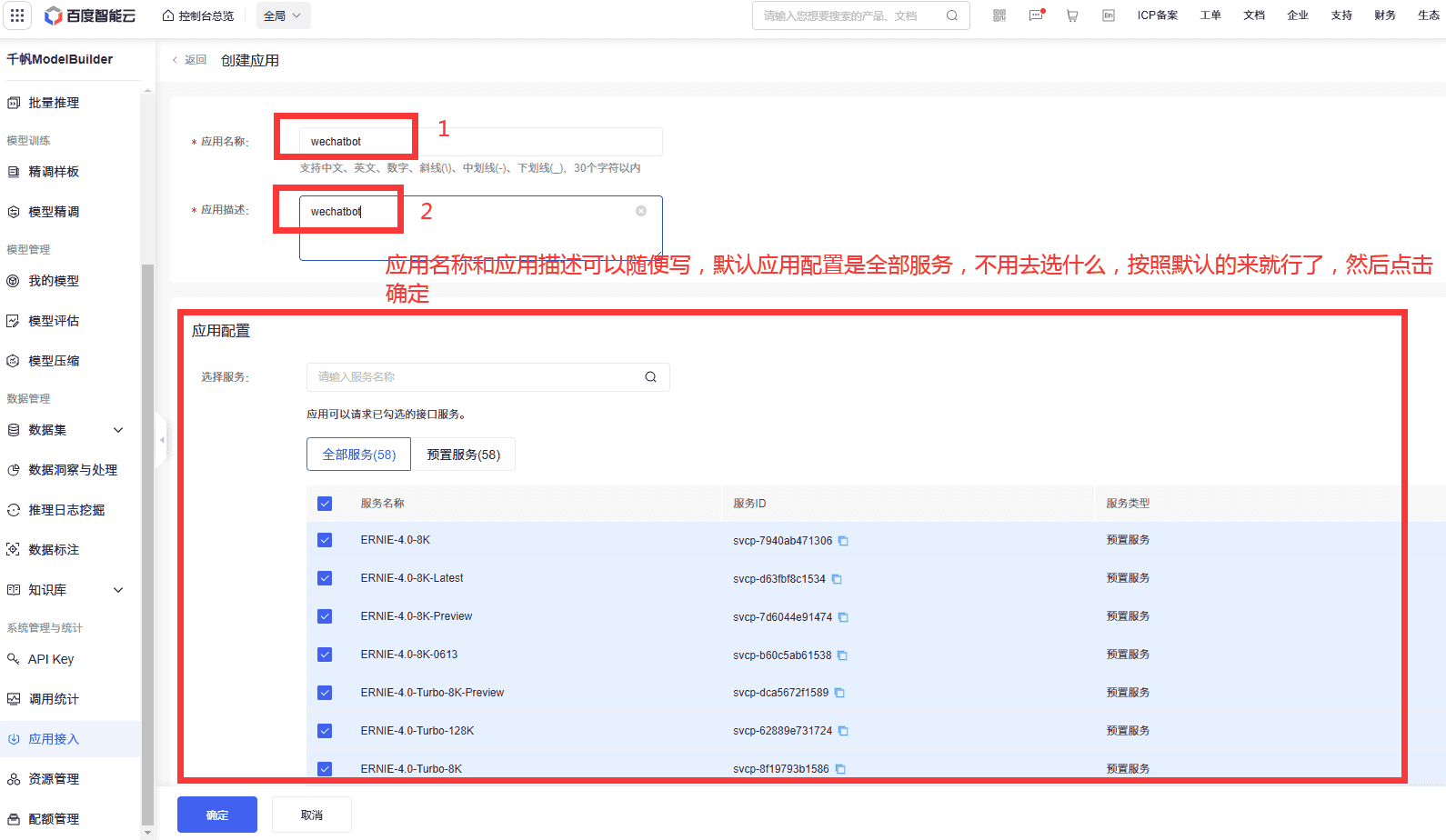Uncheck the ERNIE-4.0-Turbo-8K-Preview checkbox
The image size is (1446, 840).
(325, 693)
